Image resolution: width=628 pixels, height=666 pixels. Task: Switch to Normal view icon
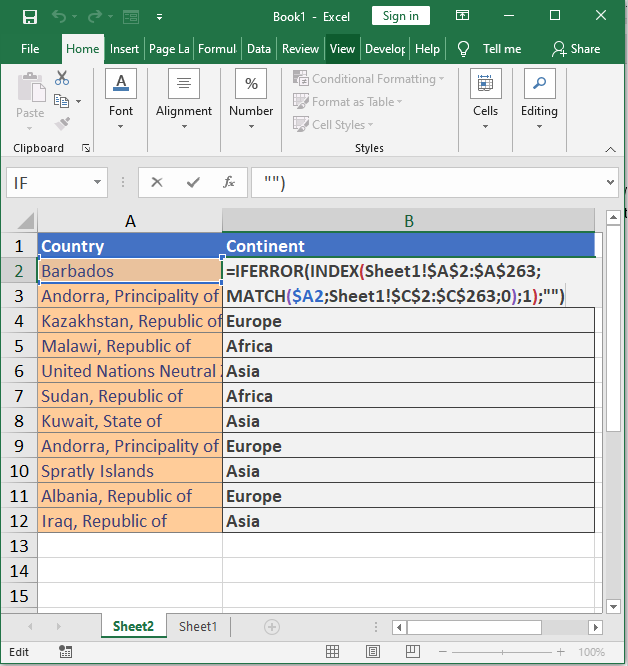click(x=332, y=652)
